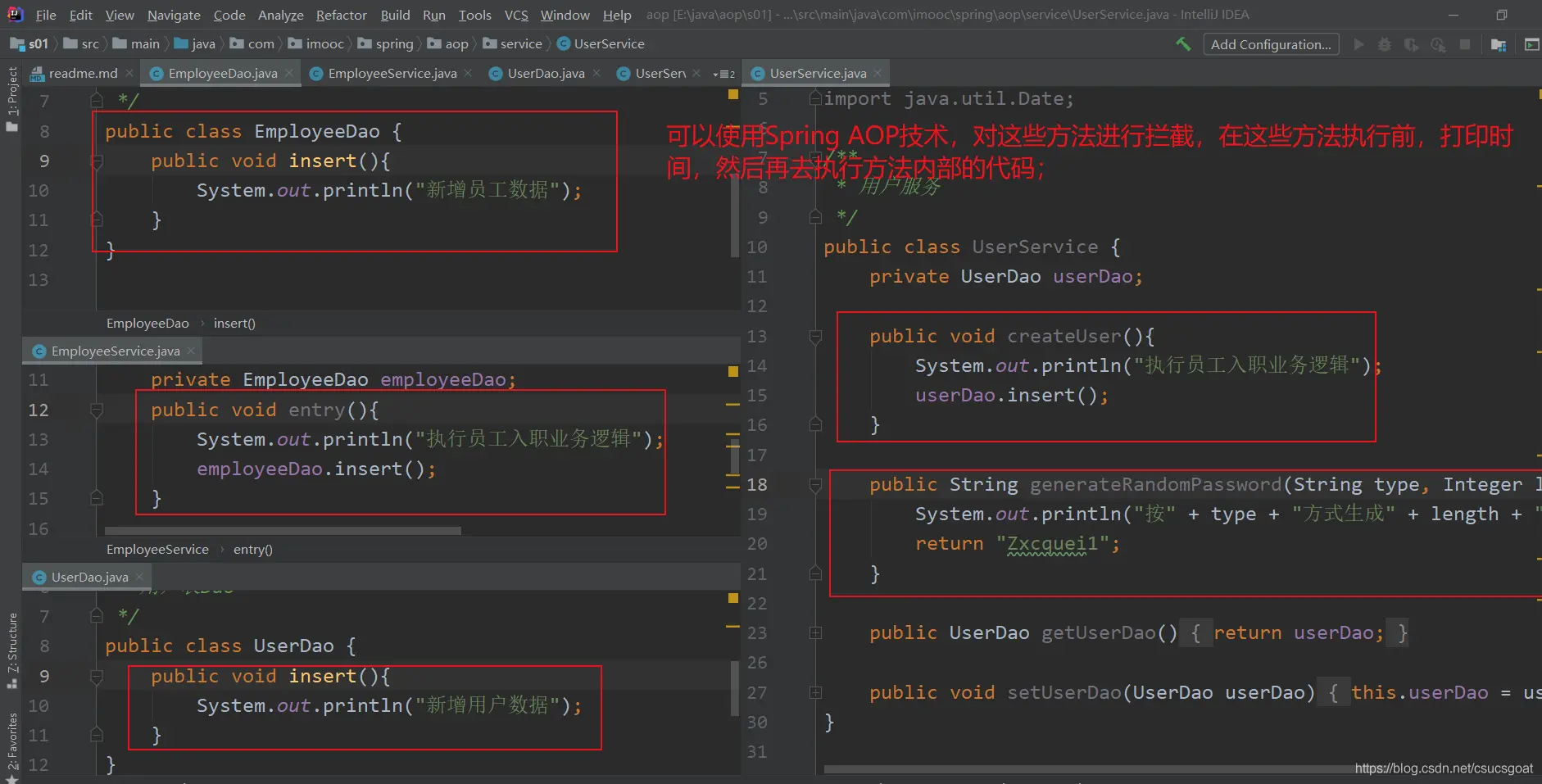
Task: Open Project Structure from the toolbar icon
Action: [x=1499, y=44]
